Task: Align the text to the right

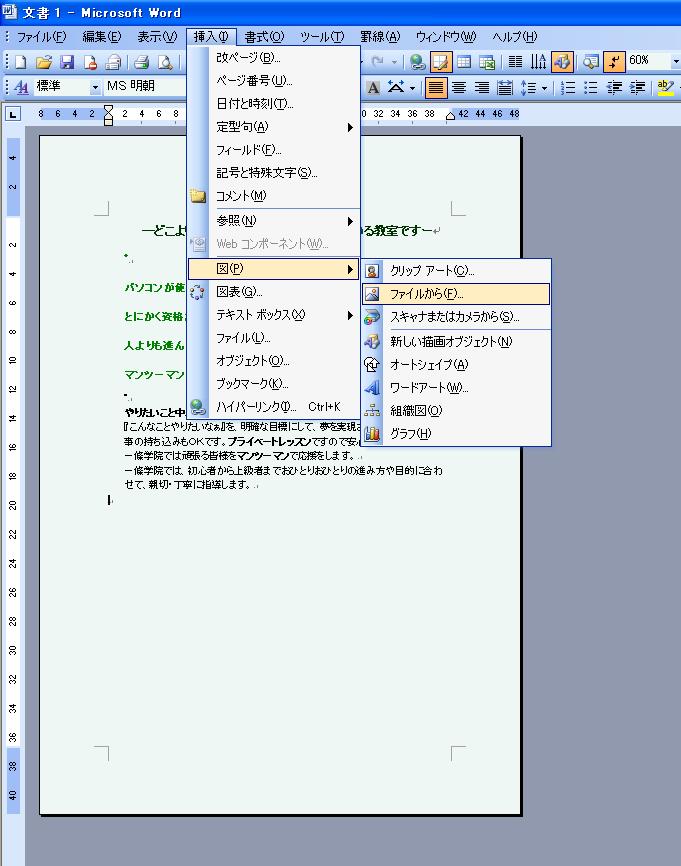Action: pos(482,87)
